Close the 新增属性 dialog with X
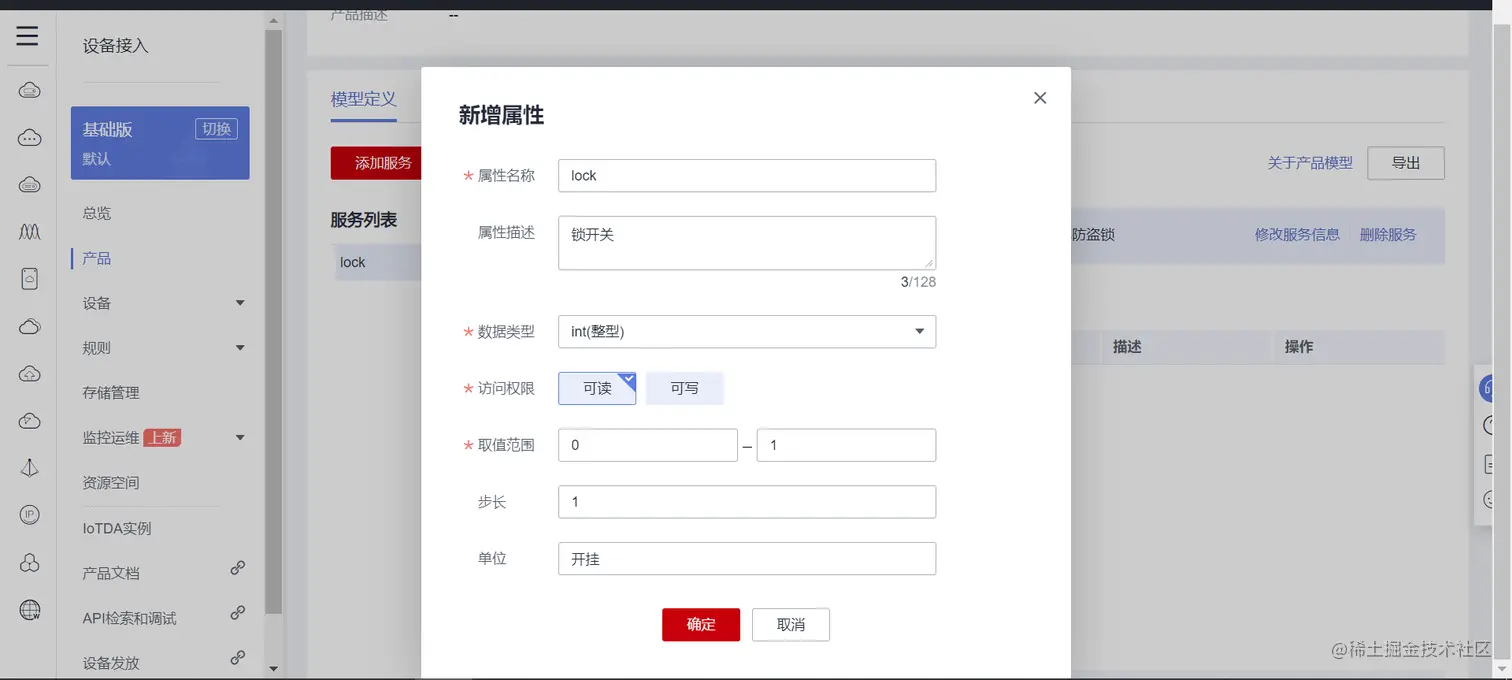 click(1040, 98)
